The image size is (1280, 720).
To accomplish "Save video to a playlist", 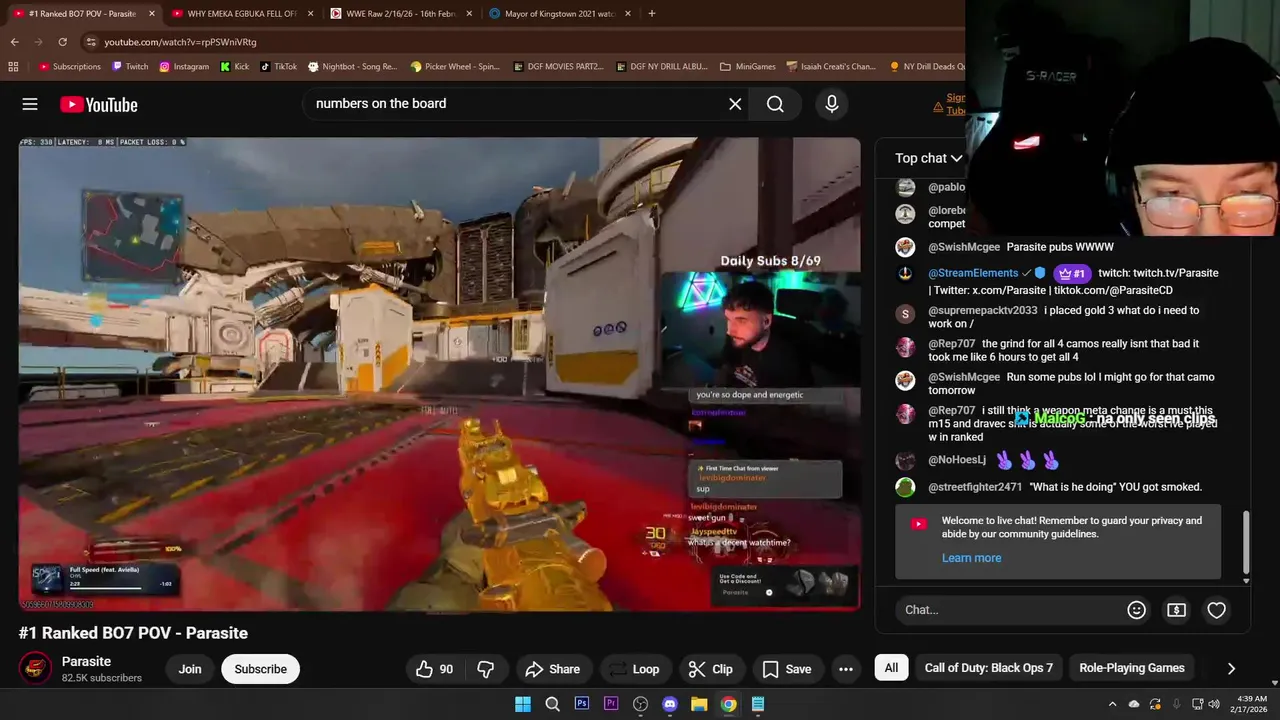I will tap(786, 669).
